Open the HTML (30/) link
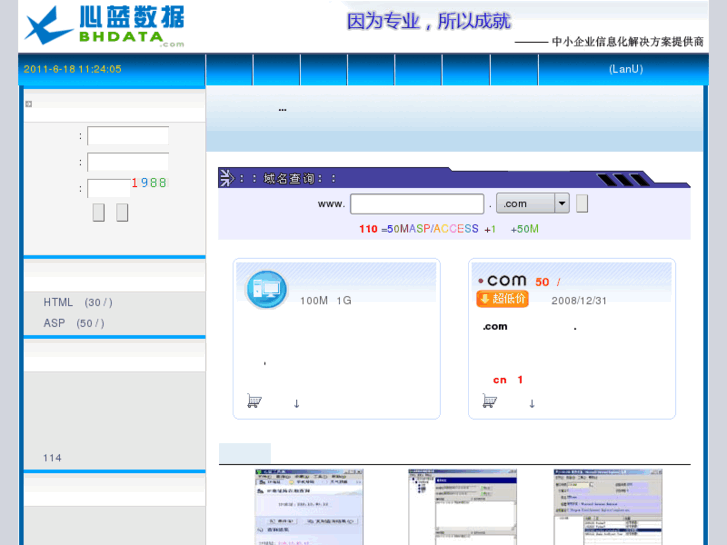The width and height of the screenshot is (727, 545). coord(78,302)
